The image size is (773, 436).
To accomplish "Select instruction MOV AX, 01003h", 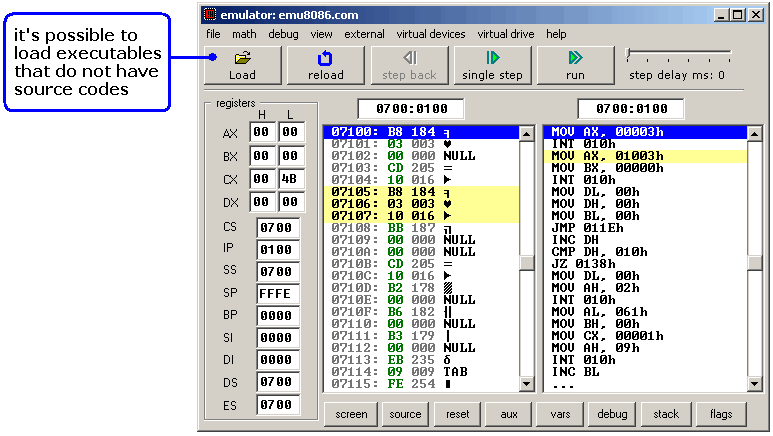I will [x=645, y=156].
